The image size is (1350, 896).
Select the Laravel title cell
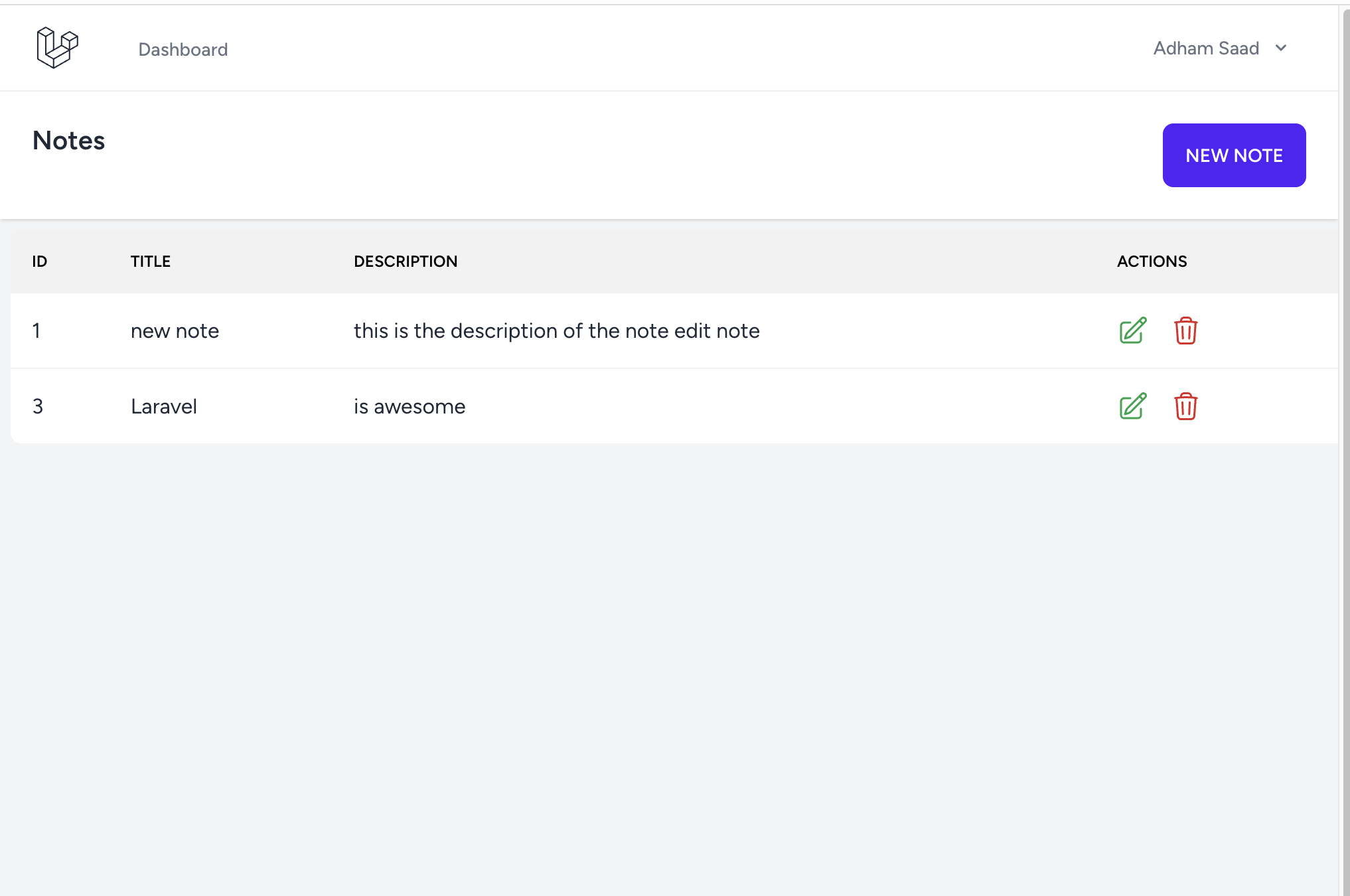pyautogui.click(x=164, y=406)
